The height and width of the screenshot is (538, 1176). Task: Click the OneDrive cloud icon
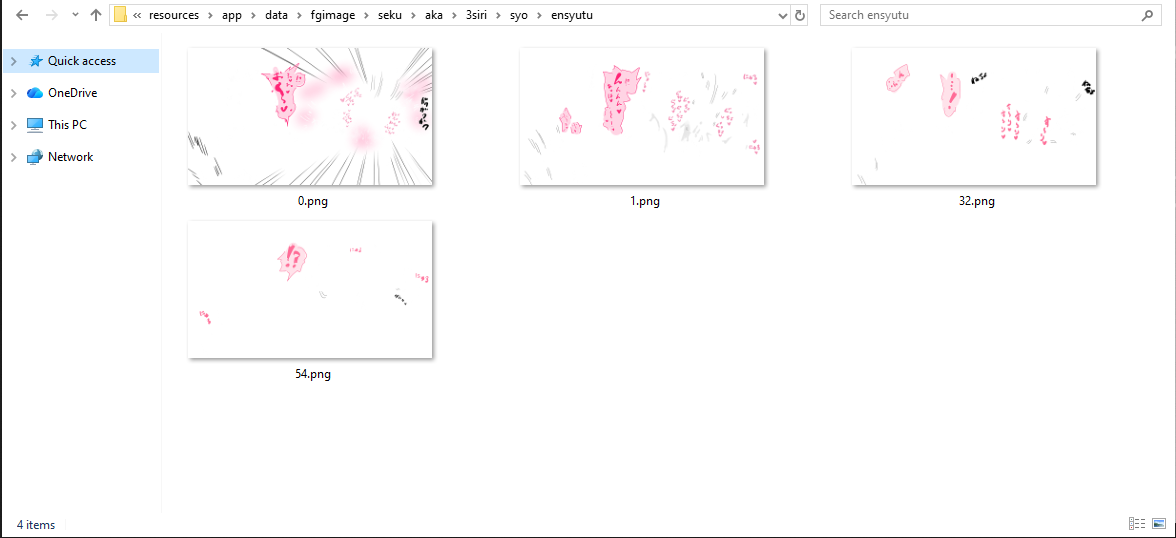[35, 93]
